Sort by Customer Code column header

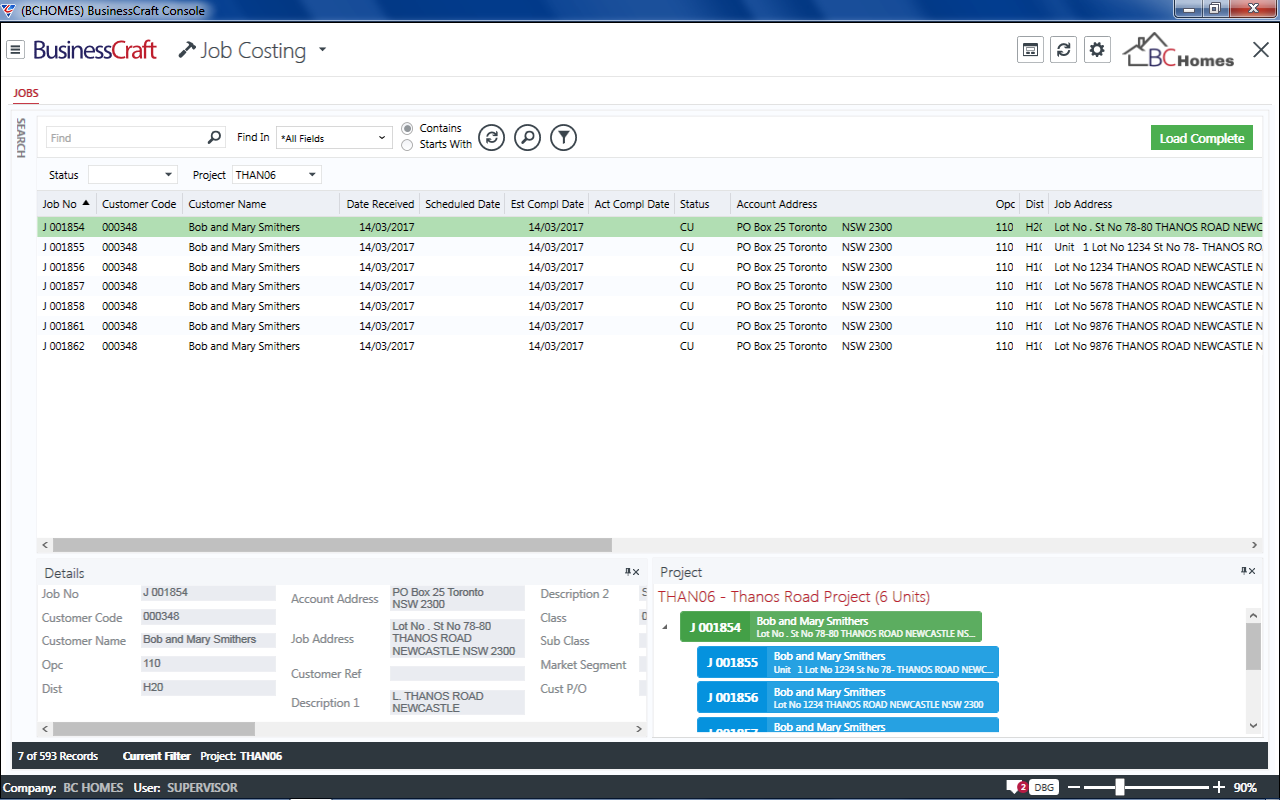click(139, 204)
